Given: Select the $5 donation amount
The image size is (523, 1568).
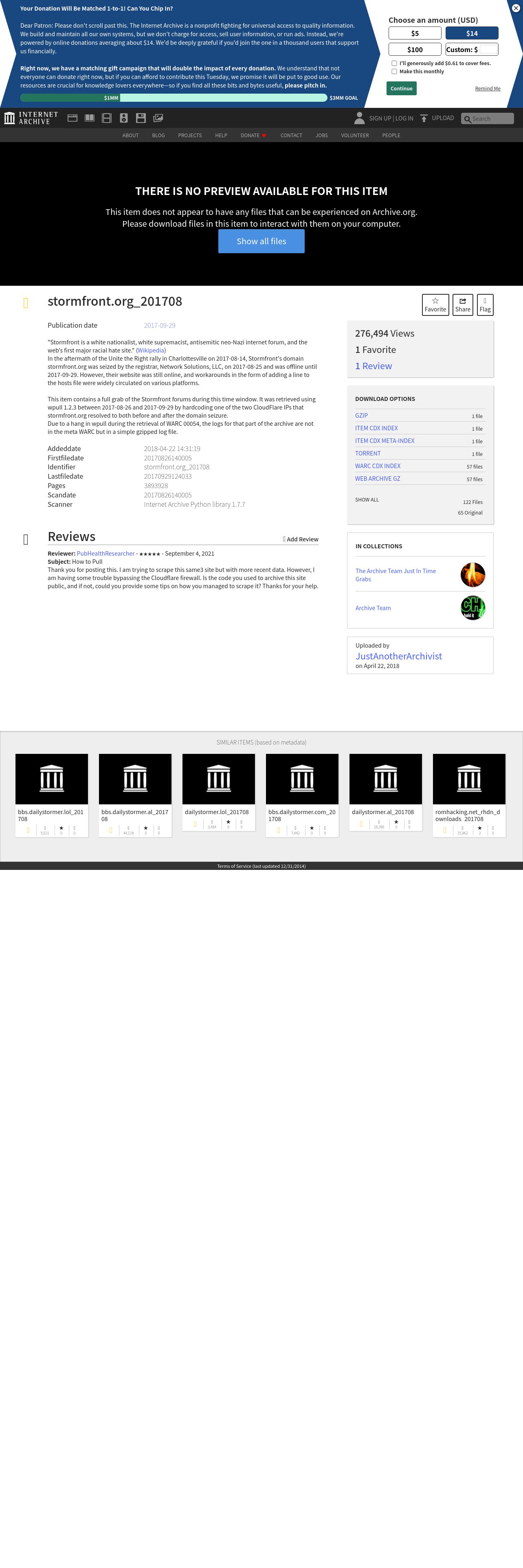Looking at the screenshot, I should [415, 33].
